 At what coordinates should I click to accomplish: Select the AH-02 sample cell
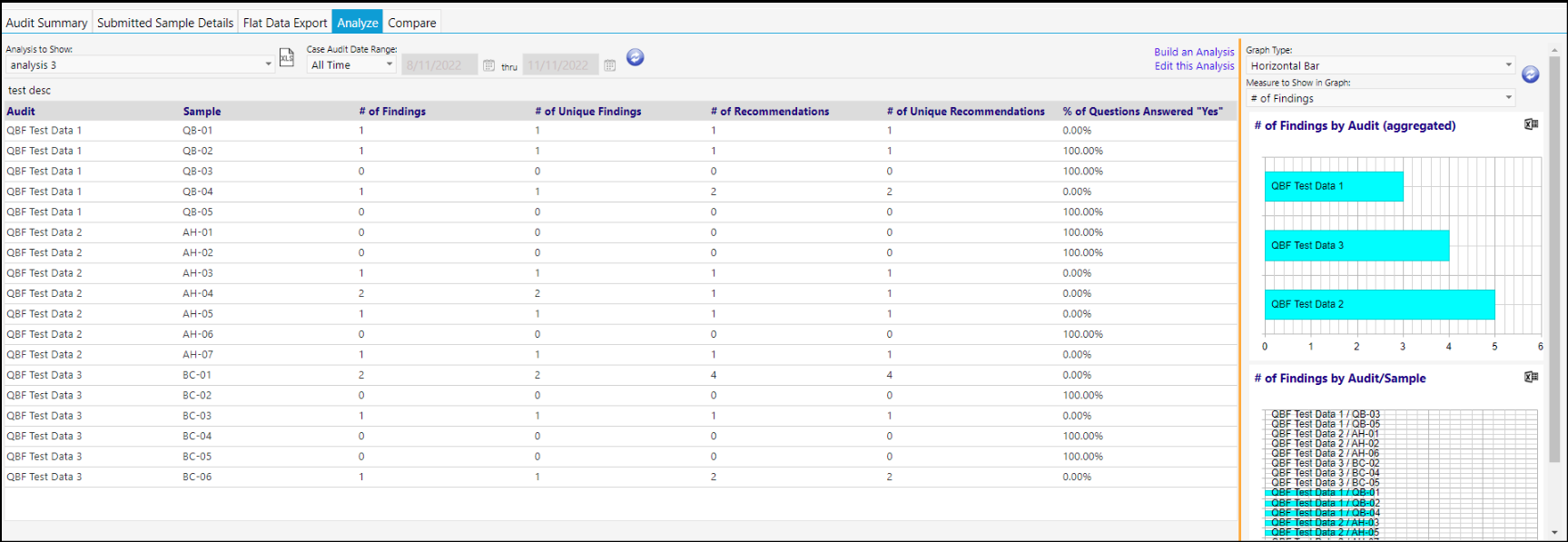[198, 253]
